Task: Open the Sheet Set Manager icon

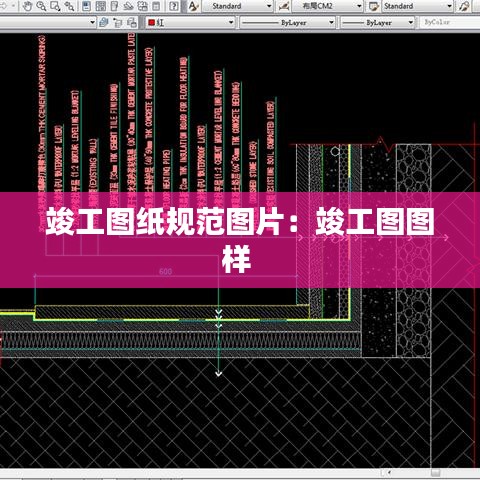Action: 128,6
